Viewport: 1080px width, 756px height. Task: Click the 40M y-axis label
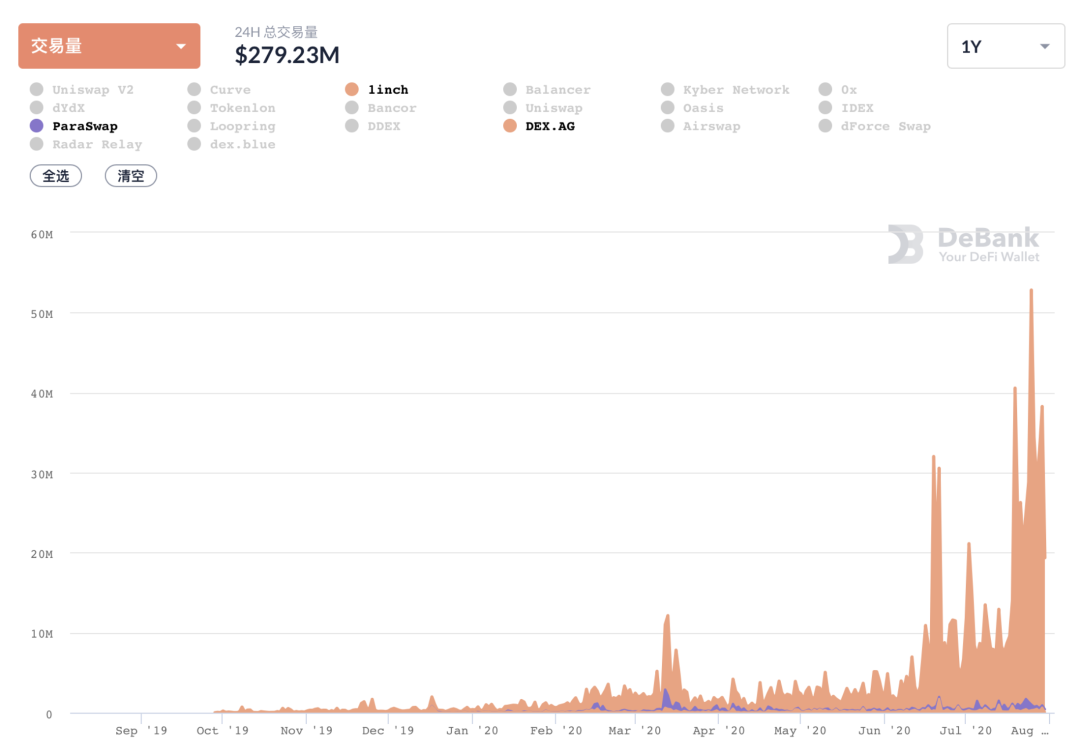tap(41, 394)
